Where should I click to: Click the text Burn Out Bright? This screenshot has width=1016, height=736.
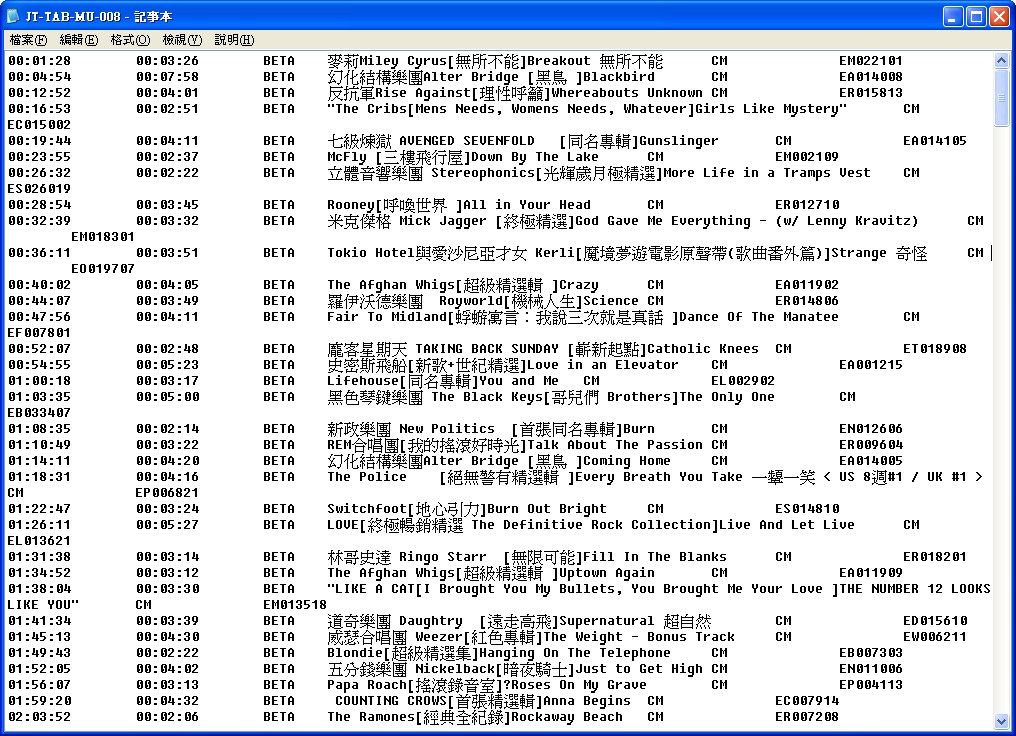click(x=547, y=509)
